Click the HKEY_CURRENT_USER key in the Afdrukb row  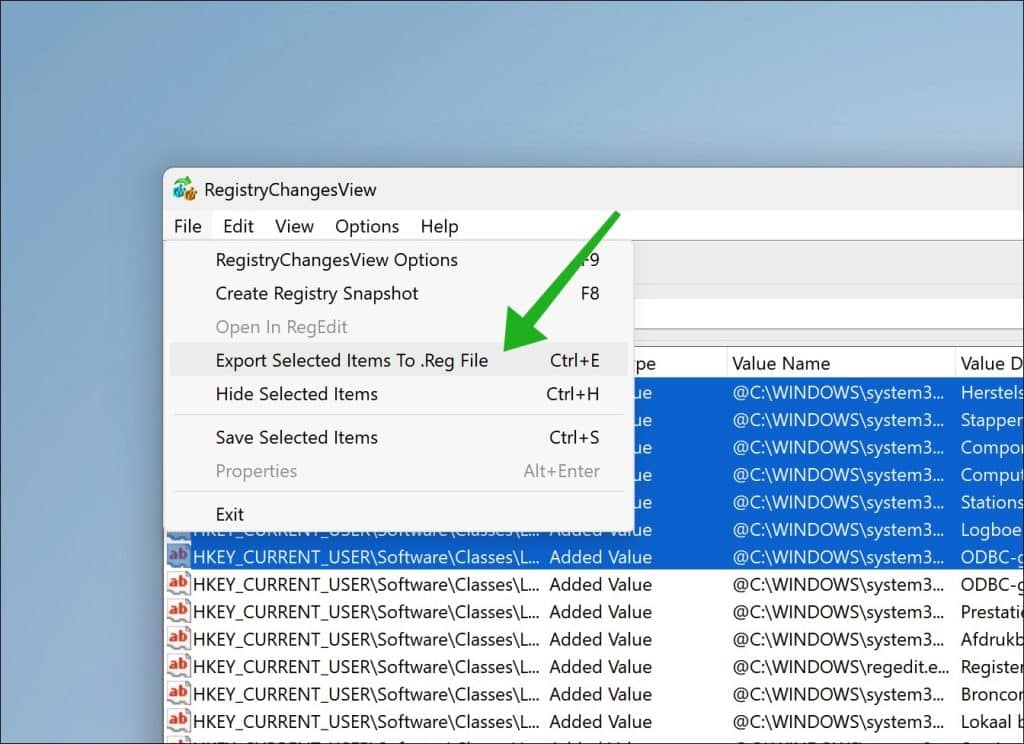(366, 639)
